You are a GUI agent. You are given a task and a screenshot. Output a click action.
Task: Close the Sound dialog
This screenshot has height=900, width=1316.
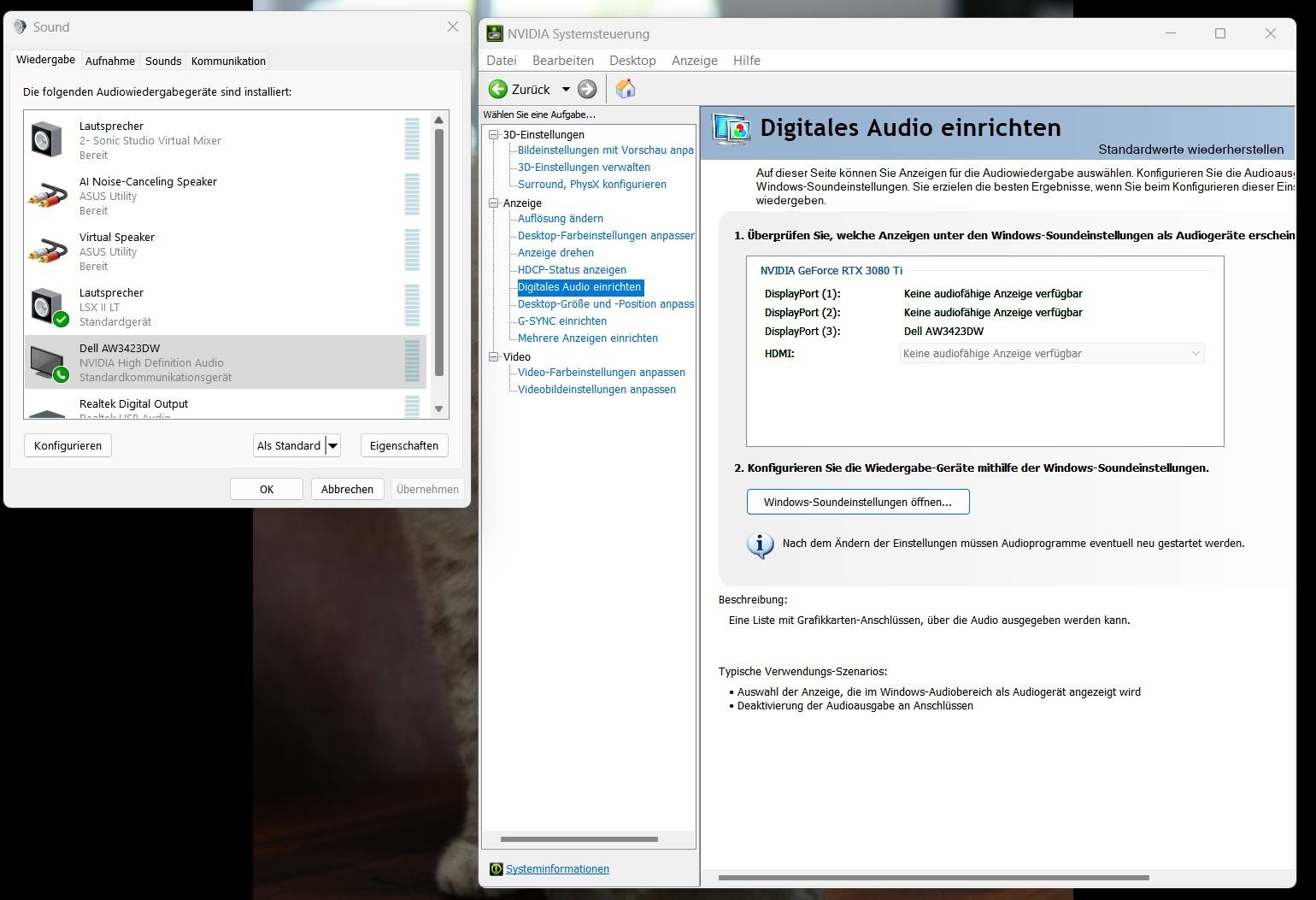pos(453,26)
